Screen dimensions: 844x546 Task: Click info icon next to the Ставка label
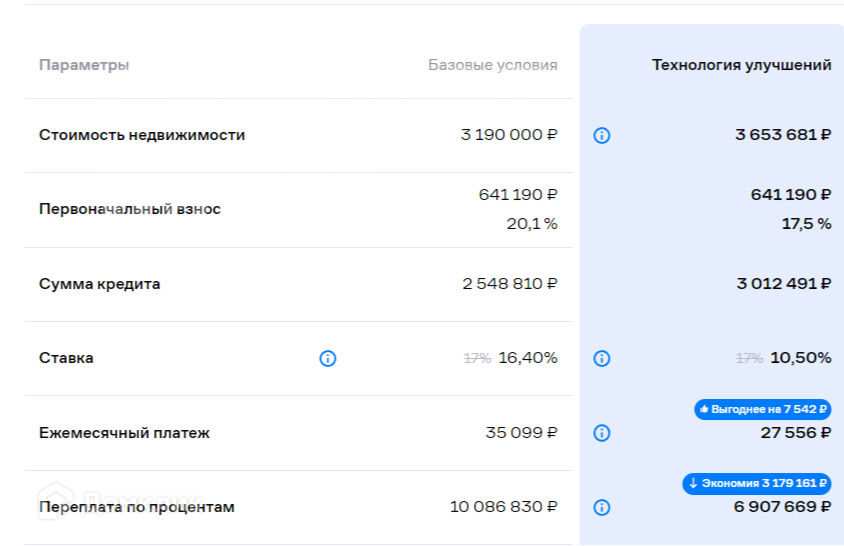tap(328, 358)
